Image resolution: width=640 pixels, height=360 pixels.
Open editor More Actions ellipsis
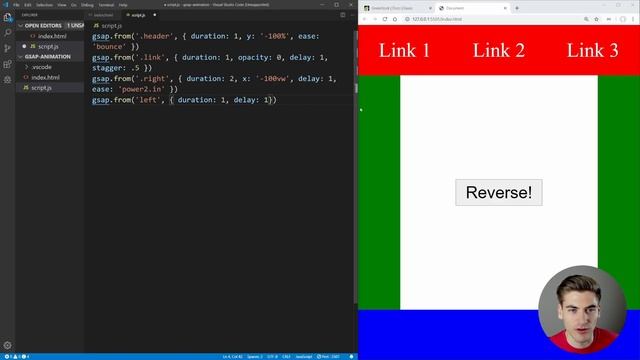coord(352,15)
